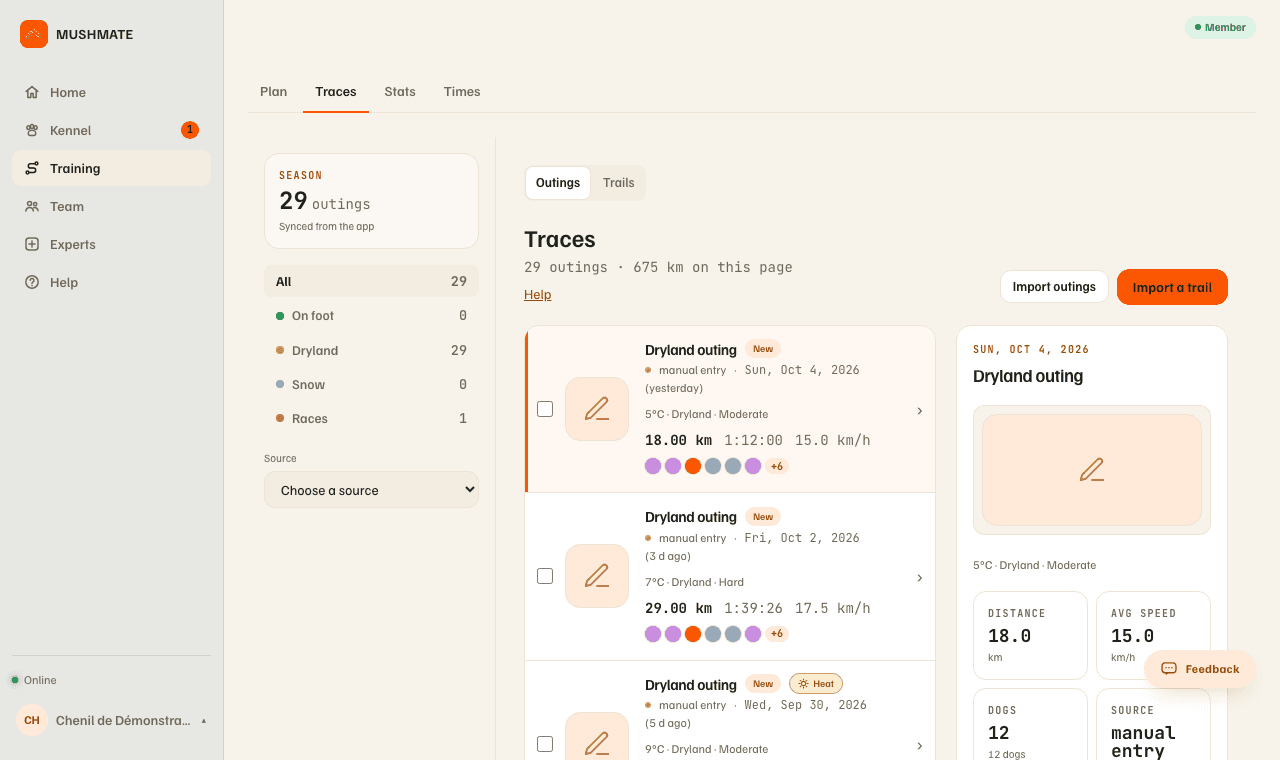Filter outings by Races
Viewport: 1280px width, 760px height.
point(371,418)
